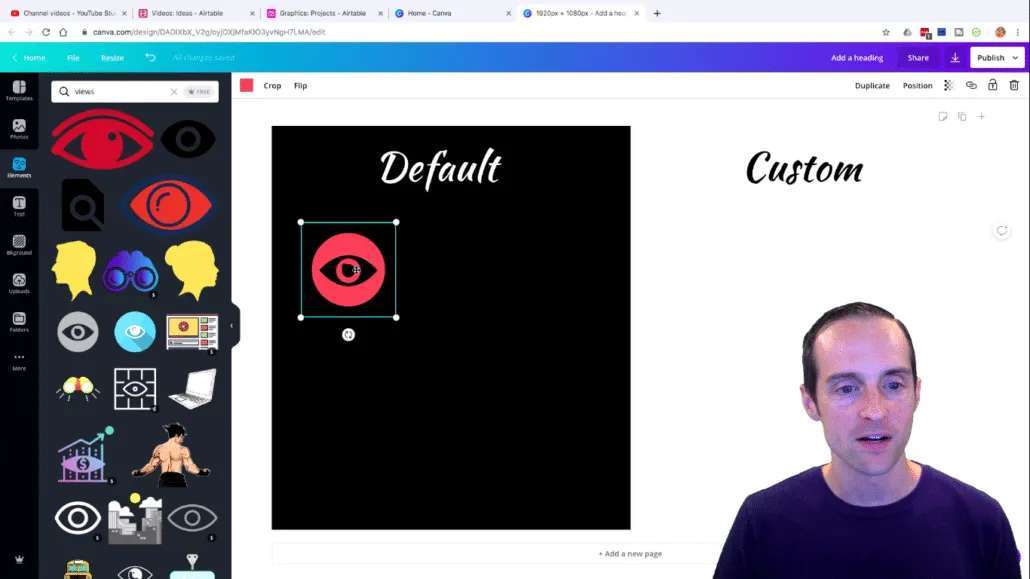This screenshot has width=1030, height=579.
Task: Select the eye in grid frame element
Action: (x=135, y=389)
